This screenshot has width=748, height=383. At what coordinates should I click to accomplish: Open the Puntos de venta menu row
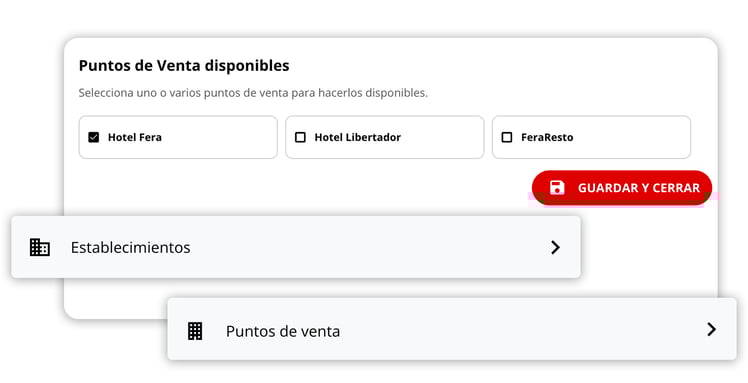(x=452, y=329)
